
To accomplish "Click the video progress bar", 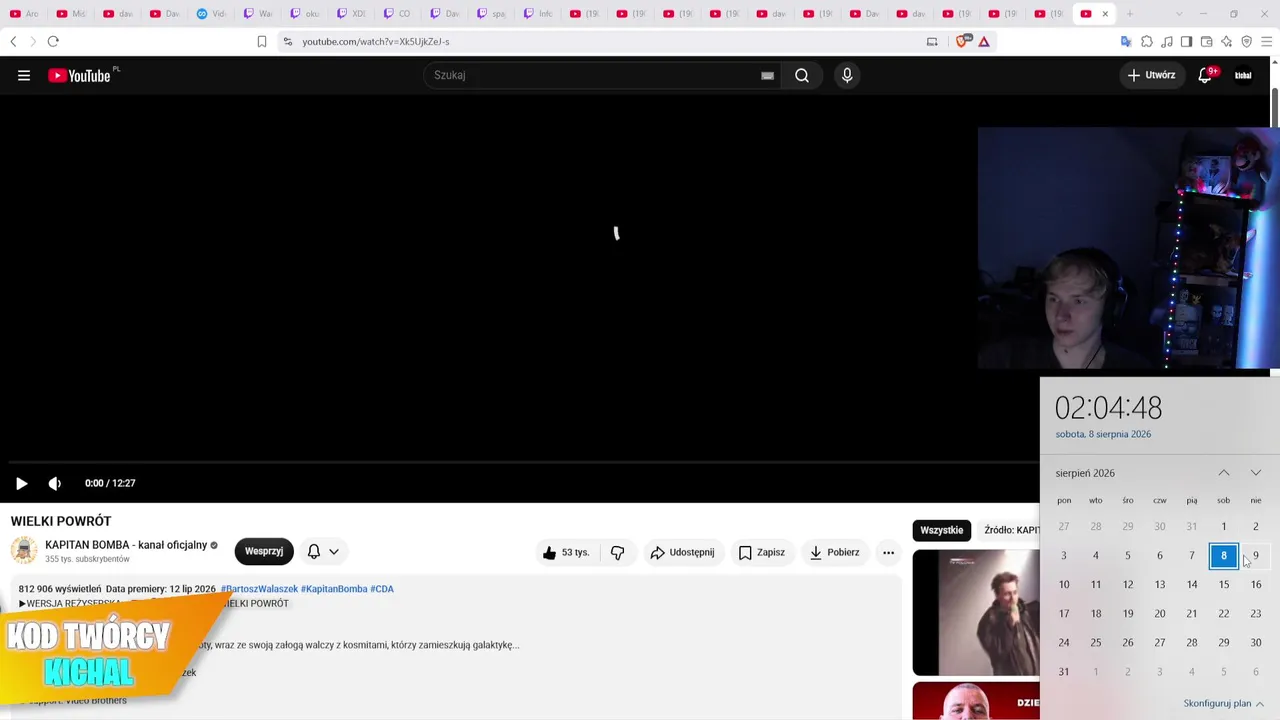I will click(x=524, y=462).
